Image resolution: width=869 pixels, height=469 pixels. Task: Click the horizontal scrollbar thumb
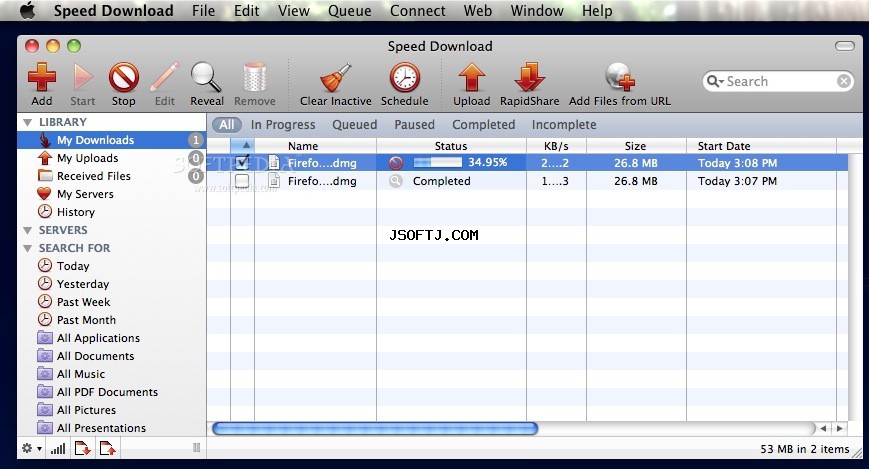point(375,428)
